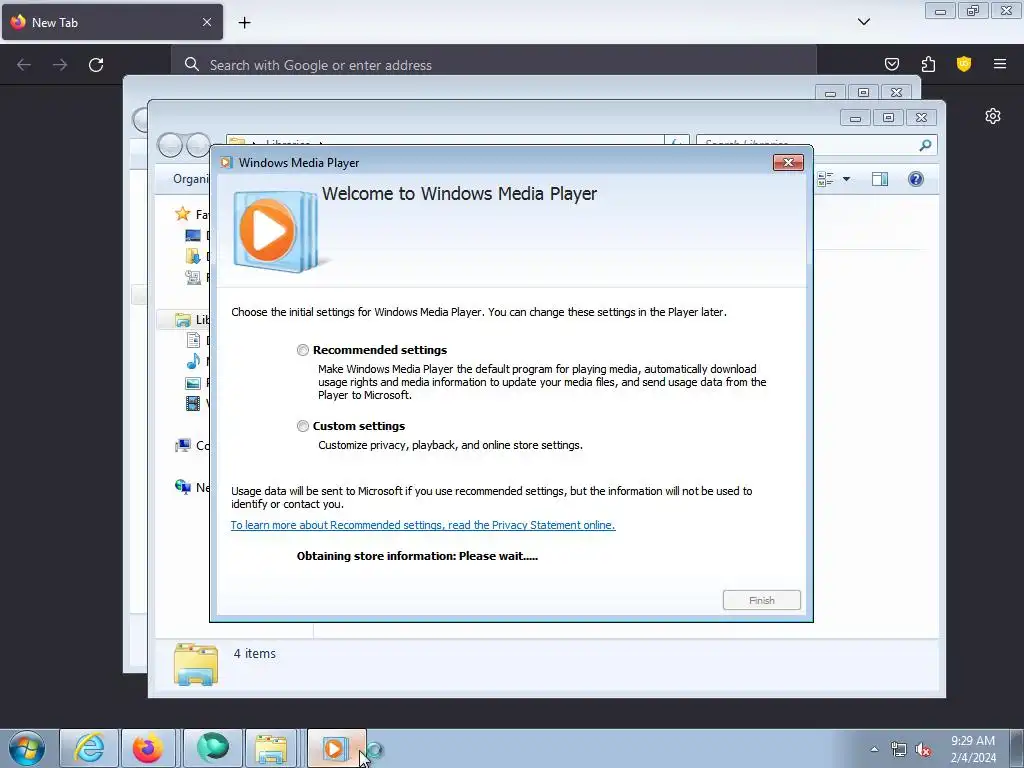Image resolution: width=1024 pixels, height=768 pixels.
Task: Open the network tray icon
Action: click(x=899, y=750)
